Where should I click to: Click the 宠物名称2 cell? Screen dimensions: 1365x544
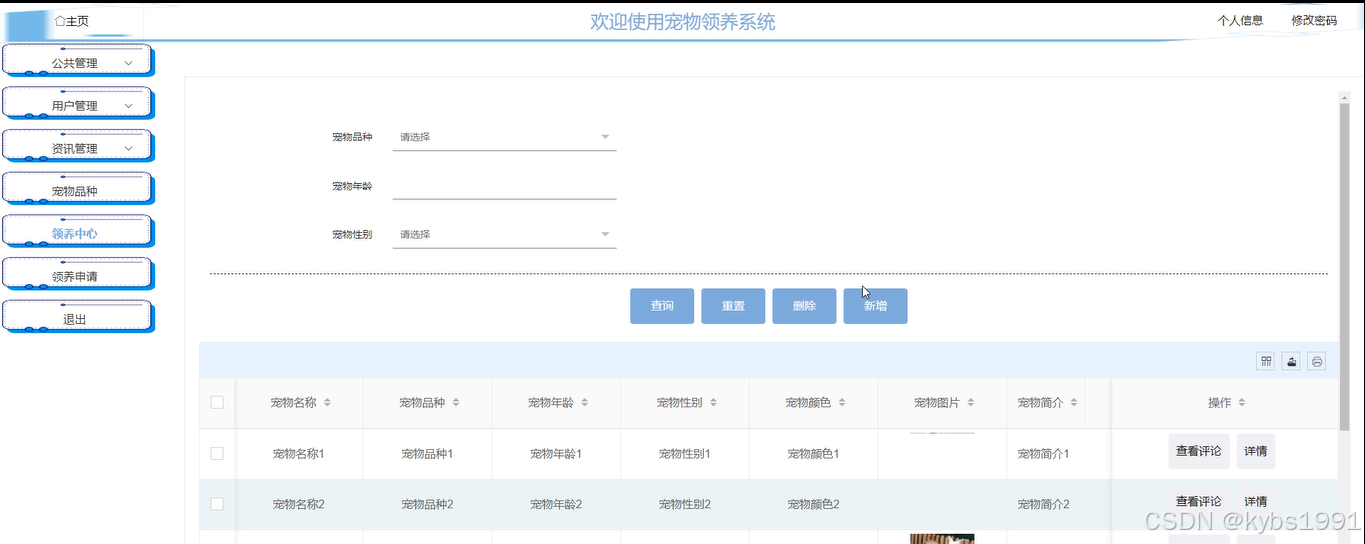click(x=298, y=505)
